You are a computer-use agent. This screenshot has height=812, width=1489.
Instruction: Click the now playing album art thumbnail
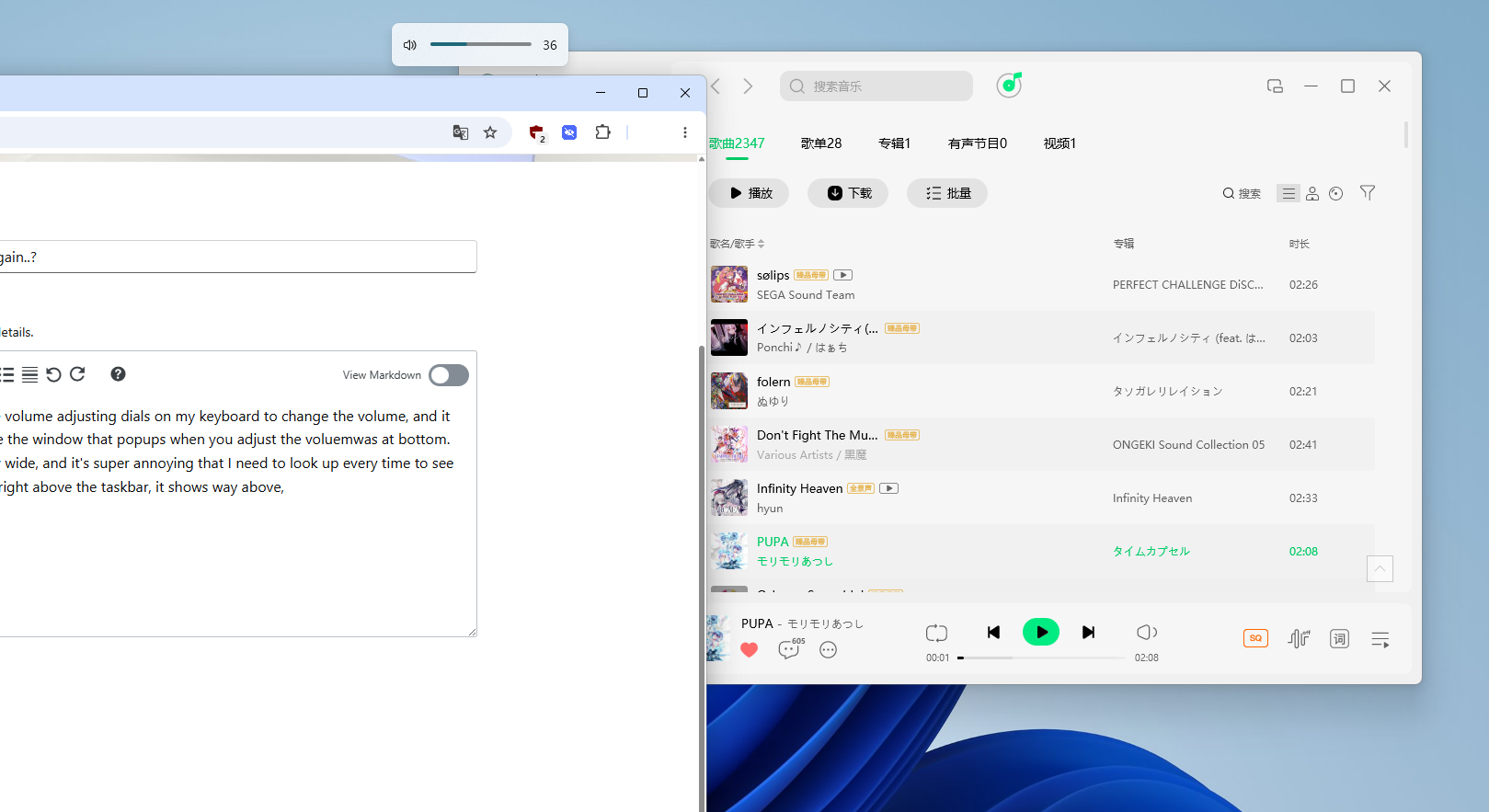pyautogui.click(x=718, y=638)
